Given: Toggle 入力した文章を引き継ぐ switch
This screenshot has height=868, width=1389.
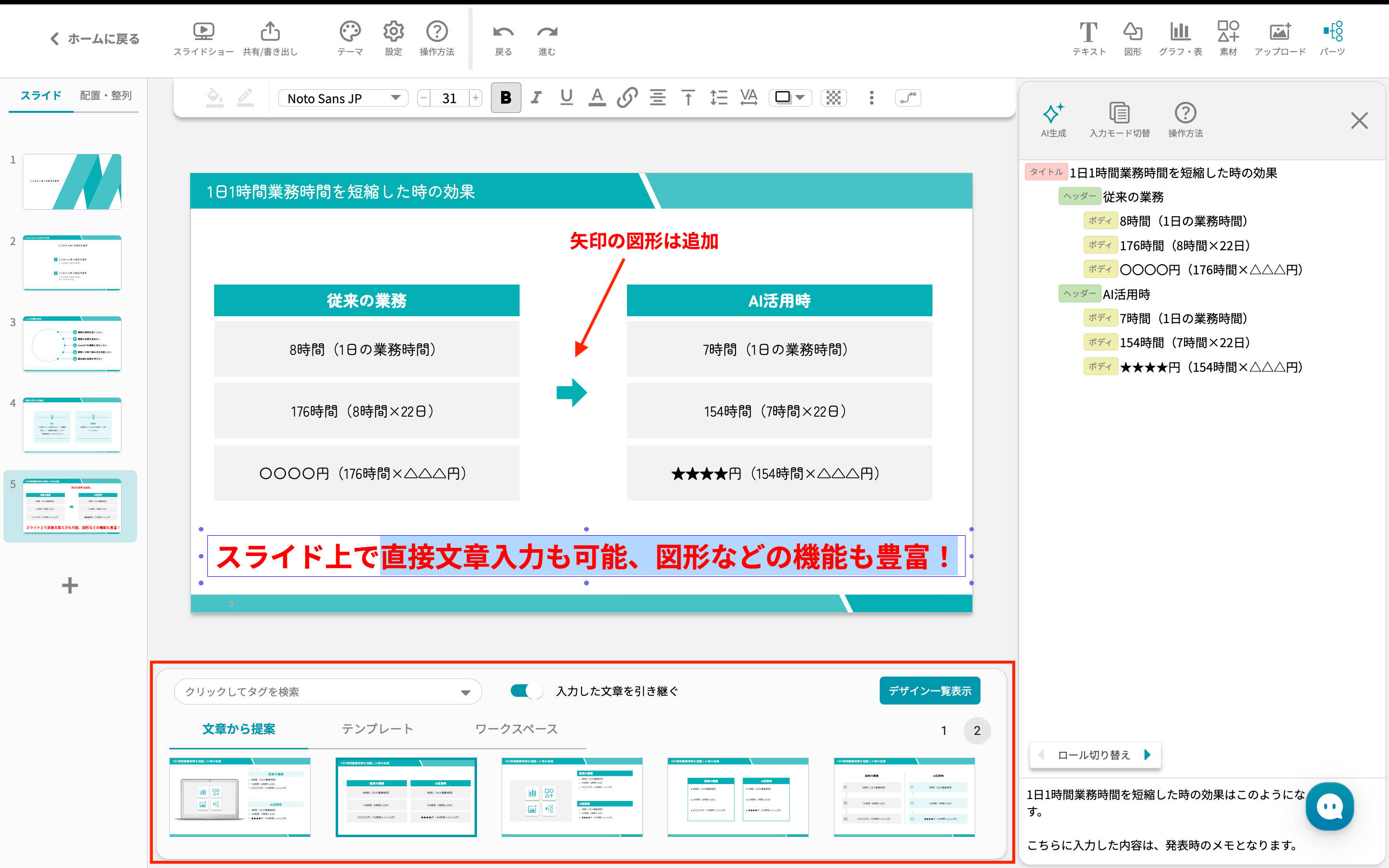Looking at the screenshot, I should click(x=526, y=691).
